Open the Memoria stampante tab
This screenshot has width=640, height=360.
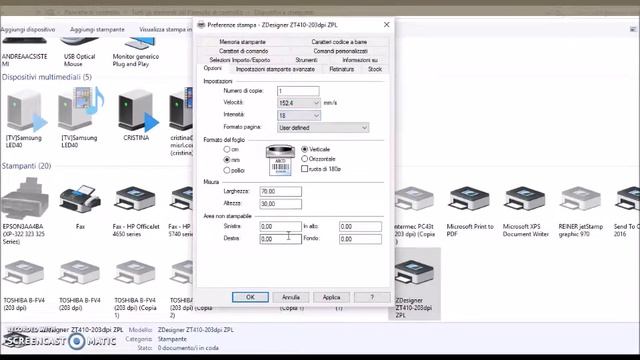tap(242, 42)
